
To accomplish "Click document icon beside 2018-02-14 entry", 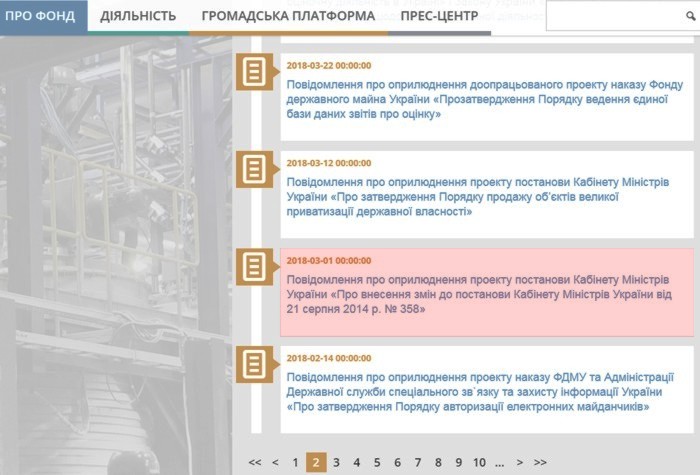I will (254, 364).
